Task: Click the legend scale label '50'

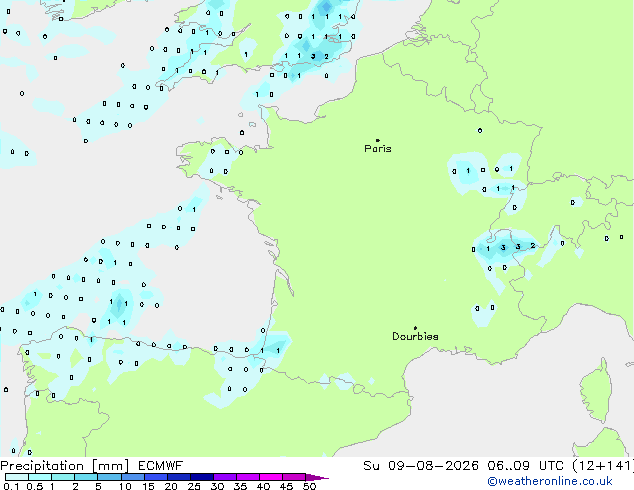Action: [x=310, y=486]
